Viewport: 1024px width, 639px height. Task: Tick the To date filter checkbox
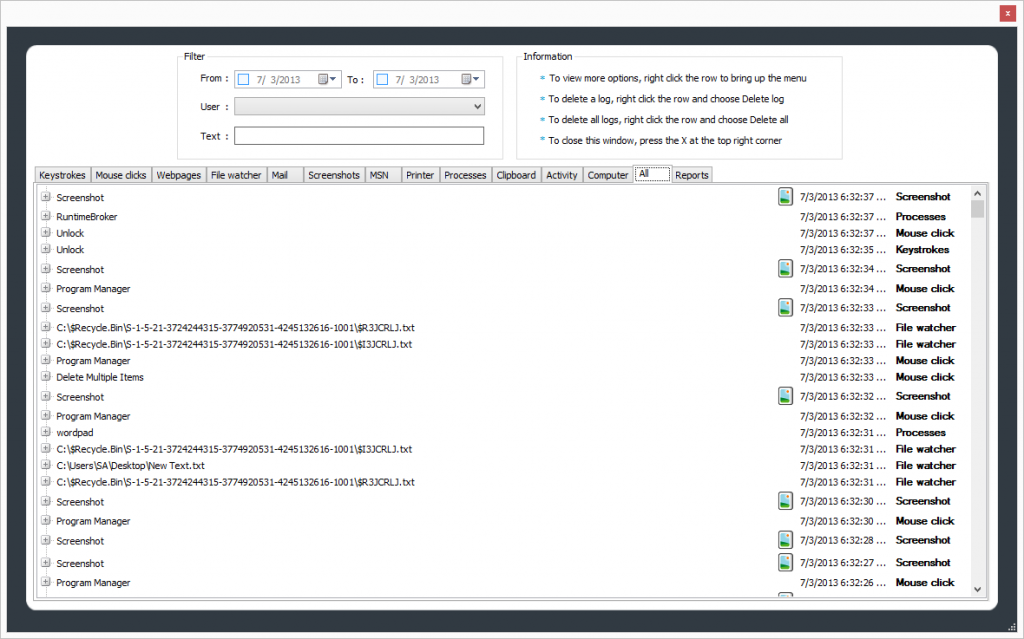click(382, 79)
